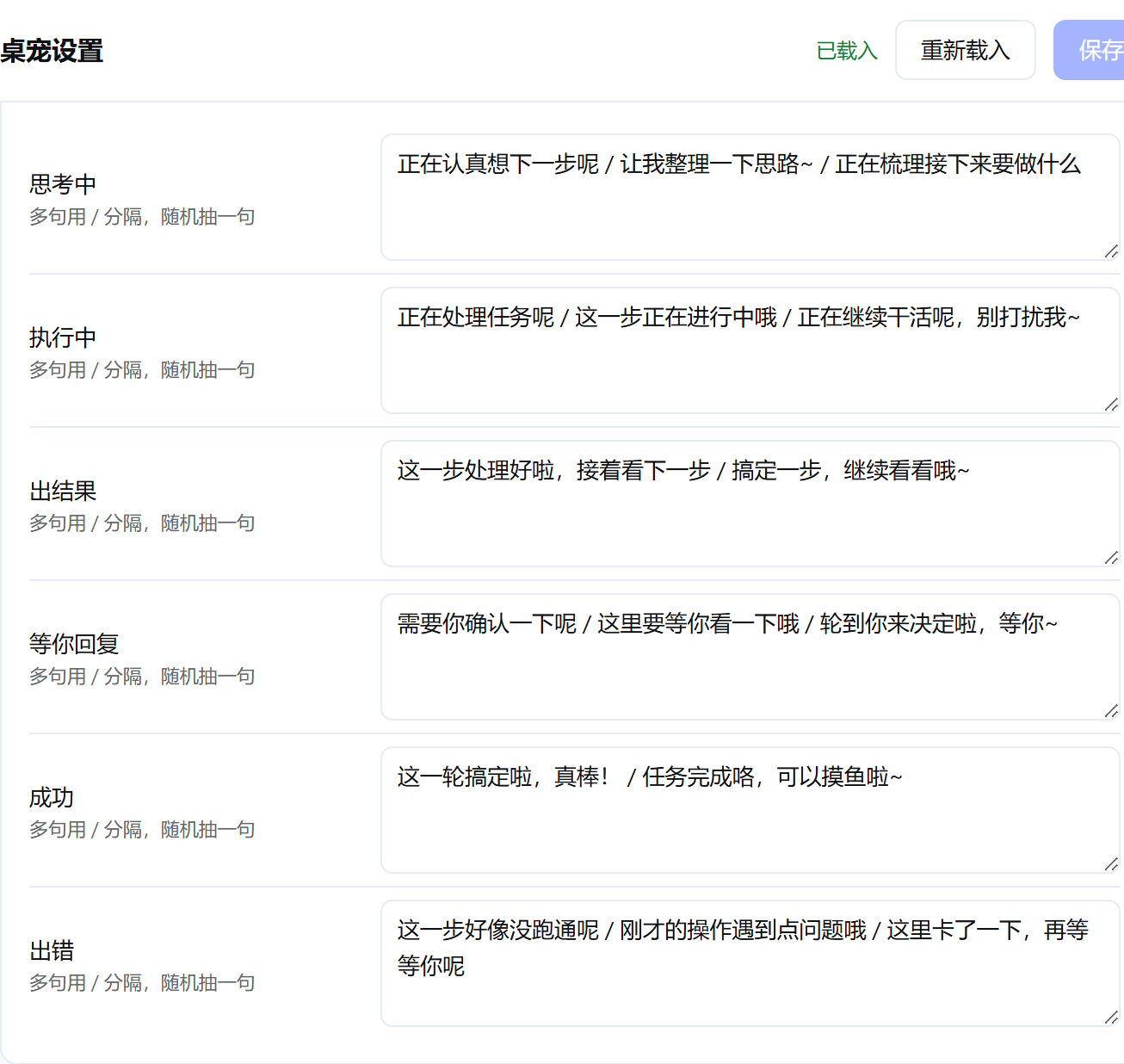The width and height of the screenshot is (1124, 1064).
Task: Click the hint text under 执行中
Action: [142, 370]
